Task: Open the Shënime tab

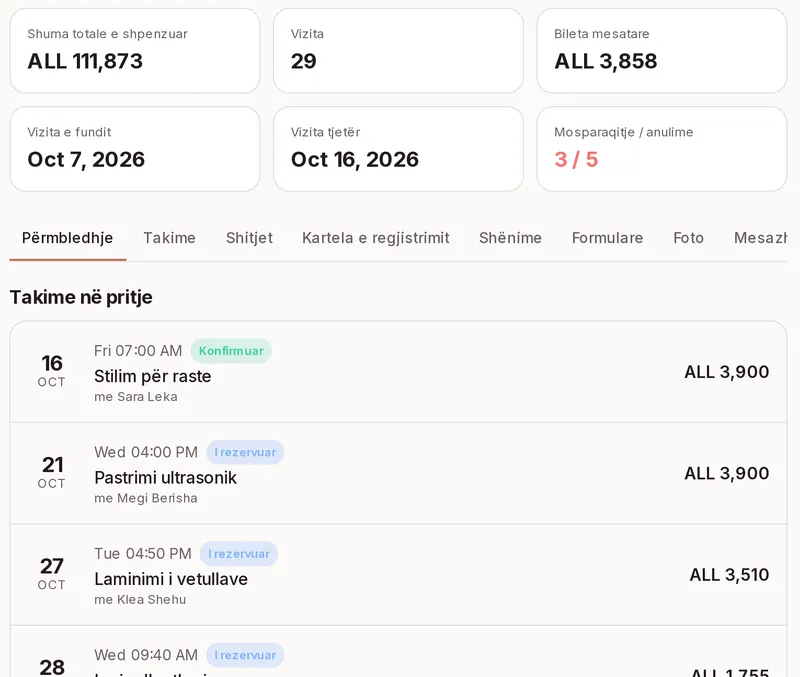Action: click(510, 238)
